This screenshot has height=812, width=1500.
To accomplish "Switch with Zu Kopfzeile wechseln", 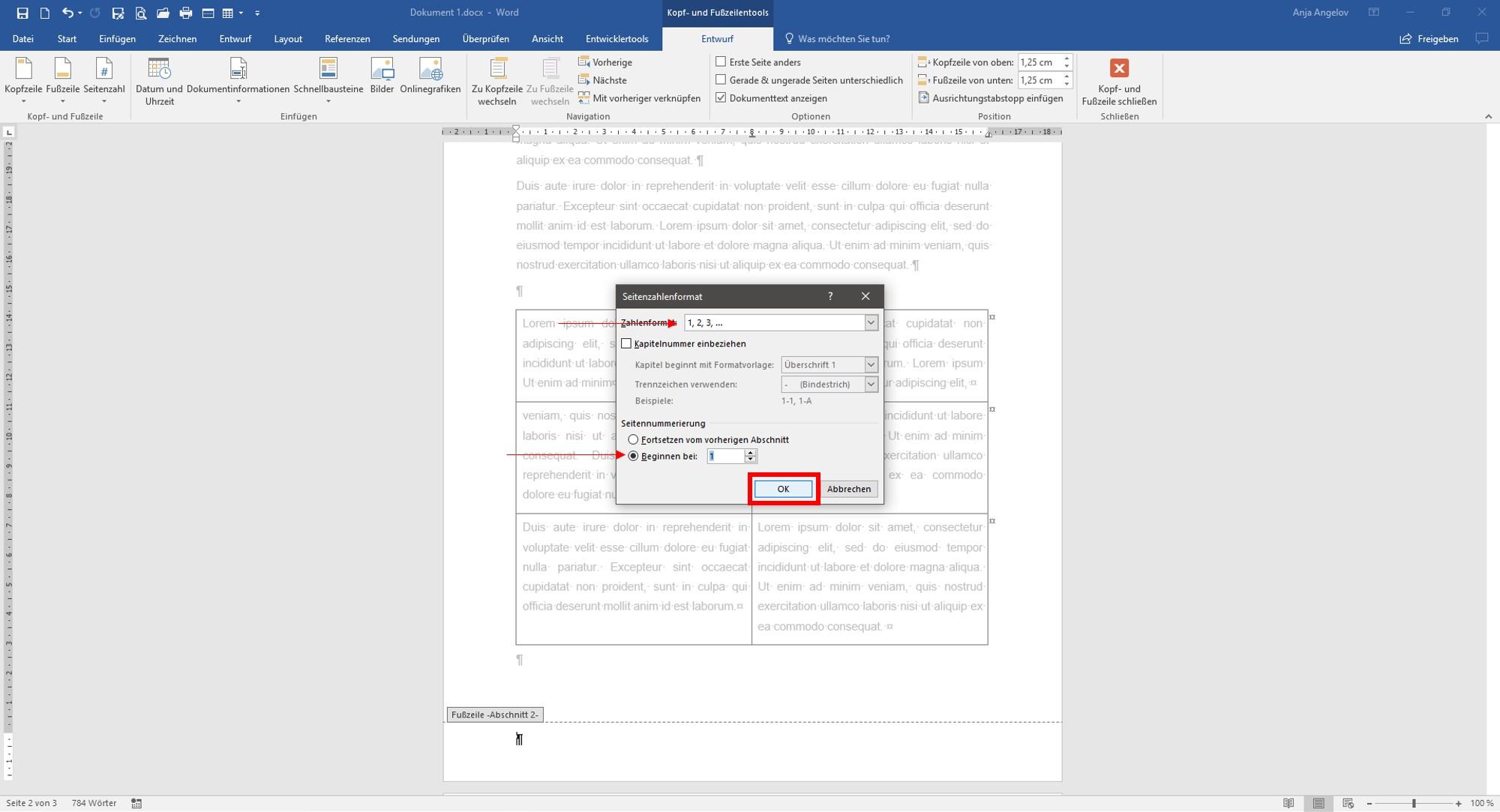I will 497,82.
